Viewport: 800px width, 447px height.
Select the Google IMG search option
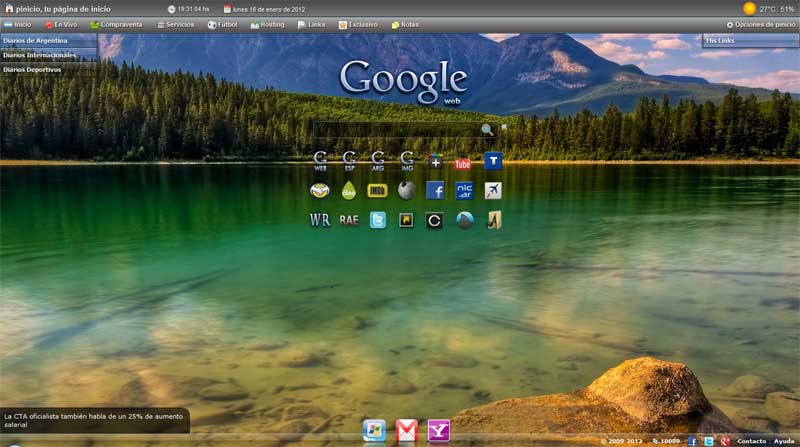coord(407,160)
